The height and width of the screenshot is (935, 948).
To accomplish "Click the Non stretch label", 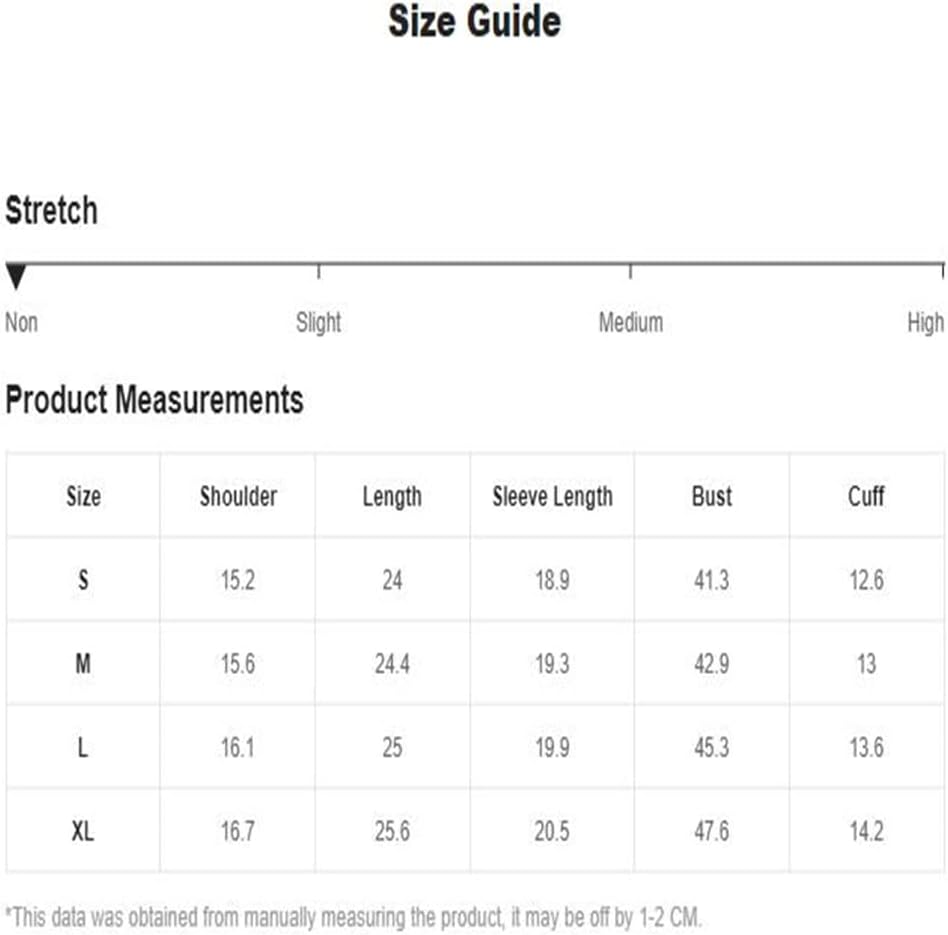I will coord(22,322).
